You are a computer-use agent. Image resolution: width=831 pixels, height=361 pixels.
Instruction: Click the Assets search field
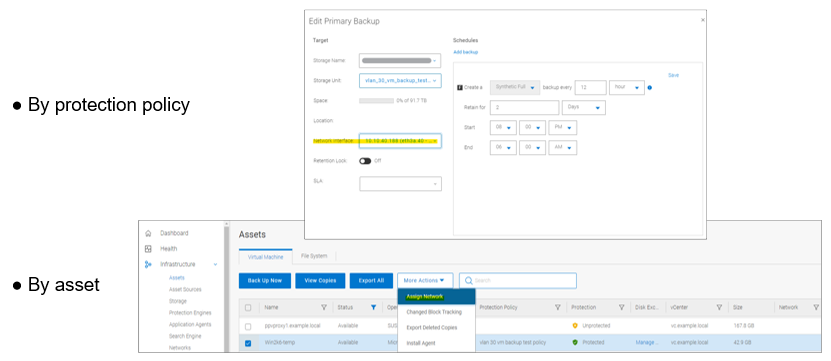[x=518, y=280]
